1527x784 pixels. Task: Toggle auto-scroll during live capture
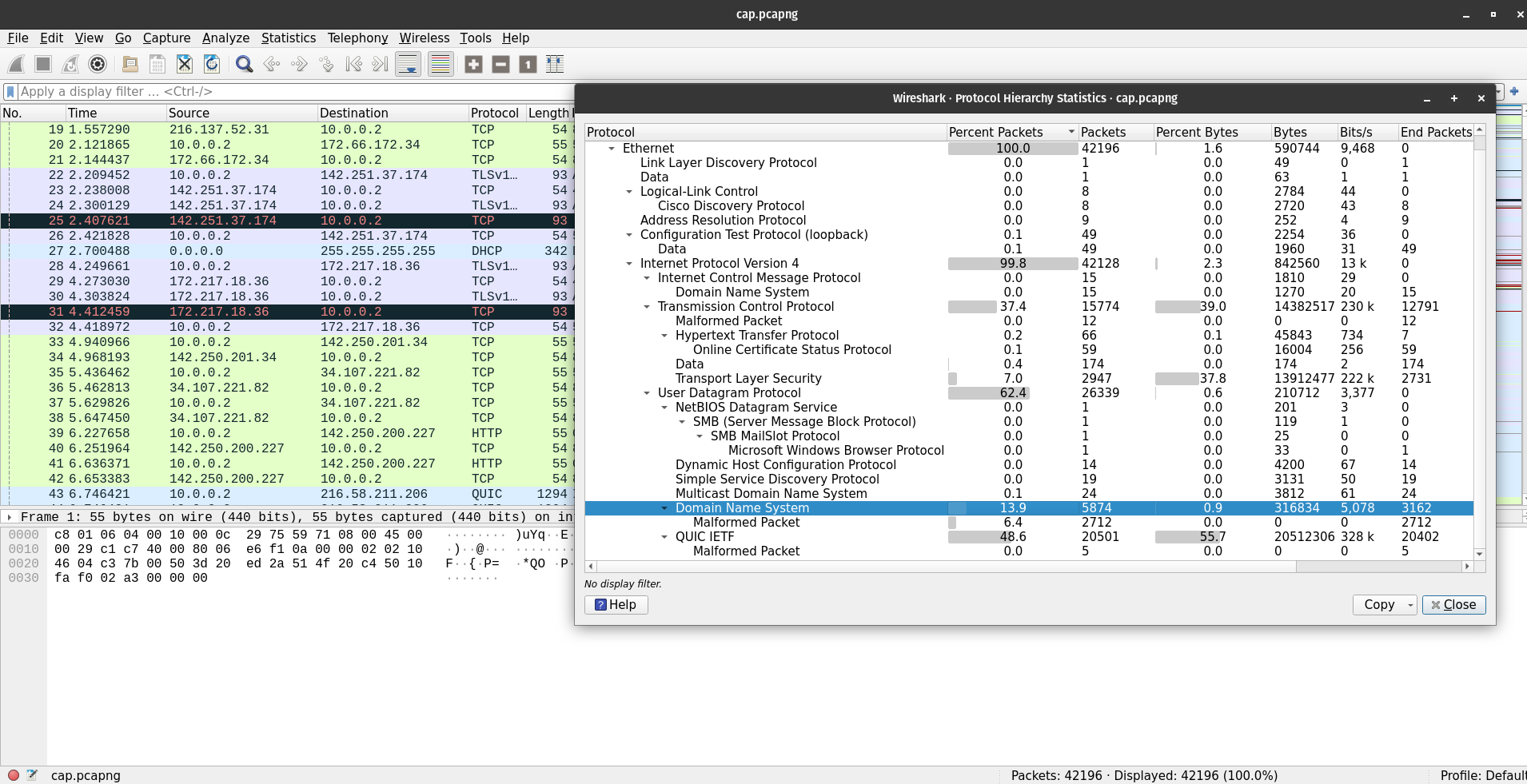(x=408, y=64)
